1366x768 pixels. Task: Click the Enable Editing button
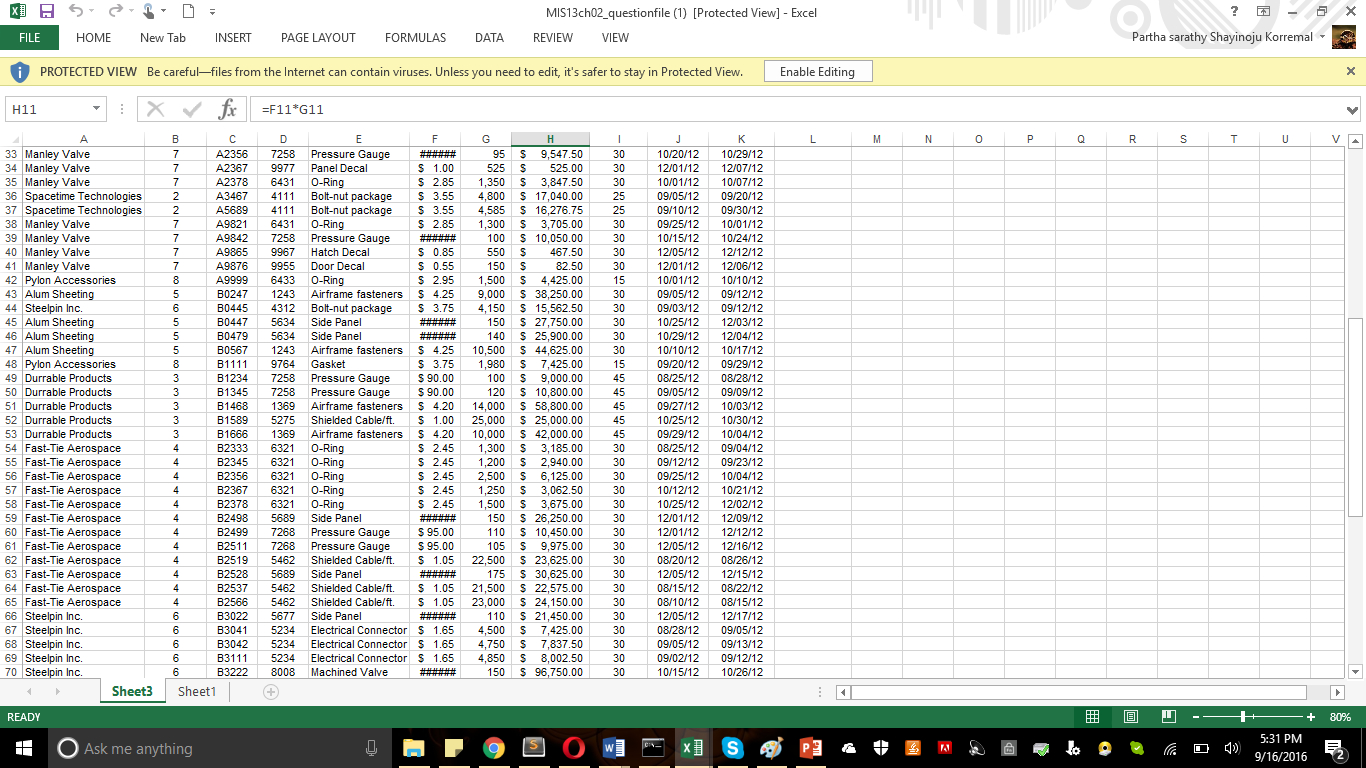(817, 71)
